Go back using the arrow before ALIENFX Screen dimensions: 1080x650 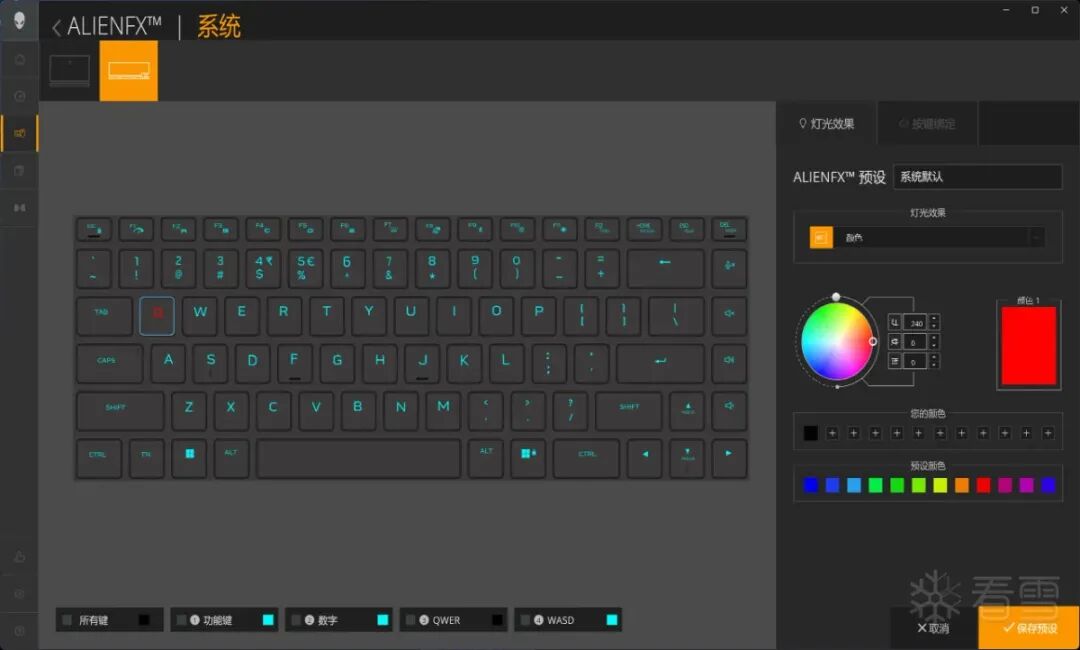click(56, 28)
